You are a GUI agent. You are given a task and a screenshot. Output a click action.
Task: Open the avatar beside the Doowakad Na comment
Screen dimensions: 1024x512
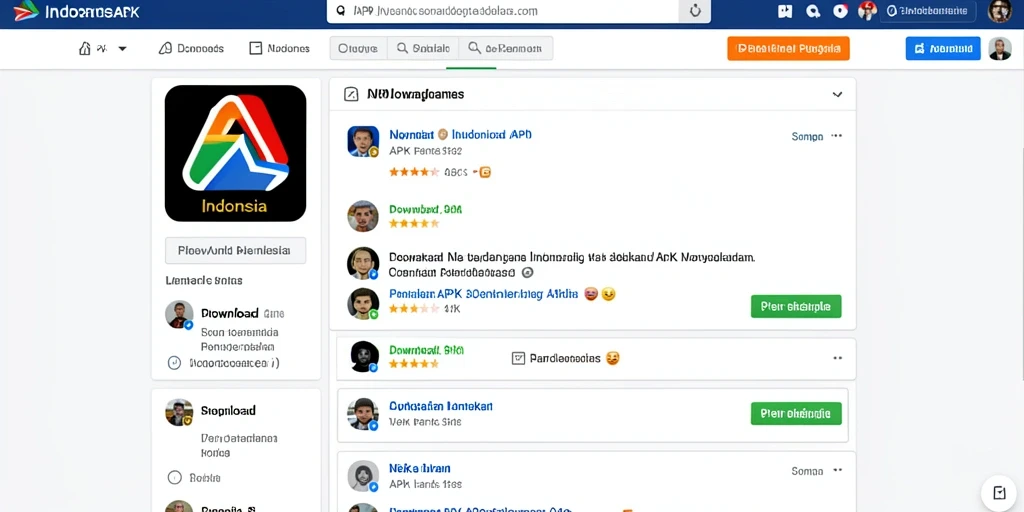pyautogui.click(x=363, y=263)
